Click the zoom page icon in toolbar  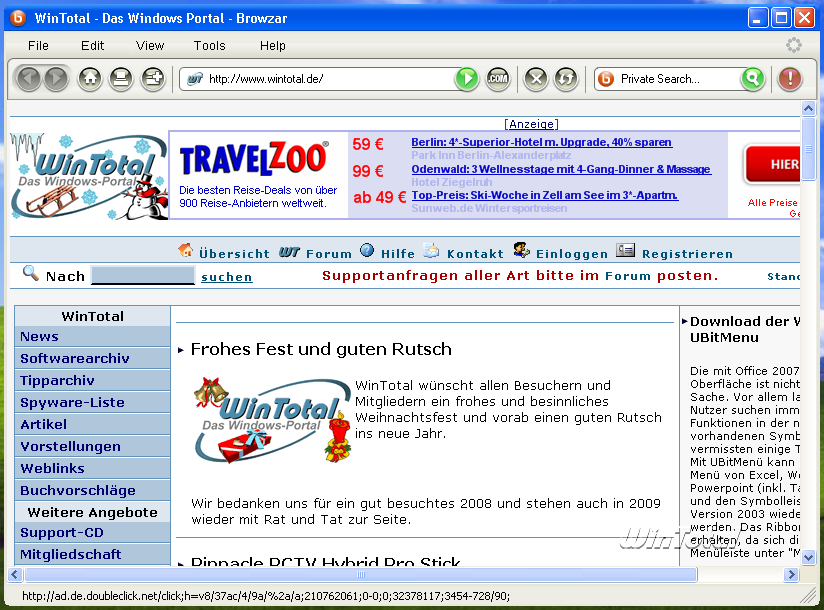(x=153, y=79)
